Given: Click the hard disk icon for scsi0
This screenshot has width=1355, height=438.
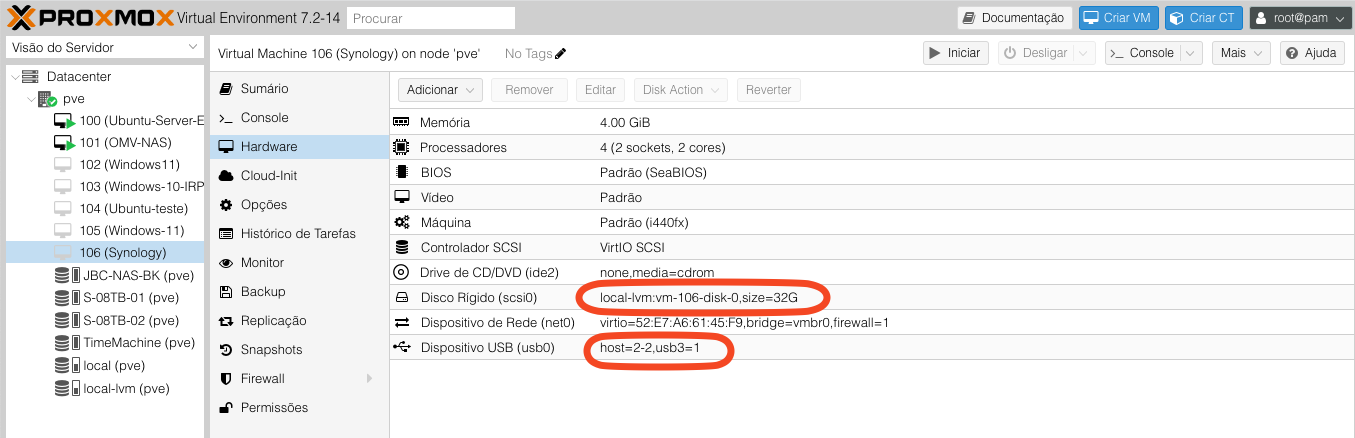Looking at the screenshot, I should (402, 298).
